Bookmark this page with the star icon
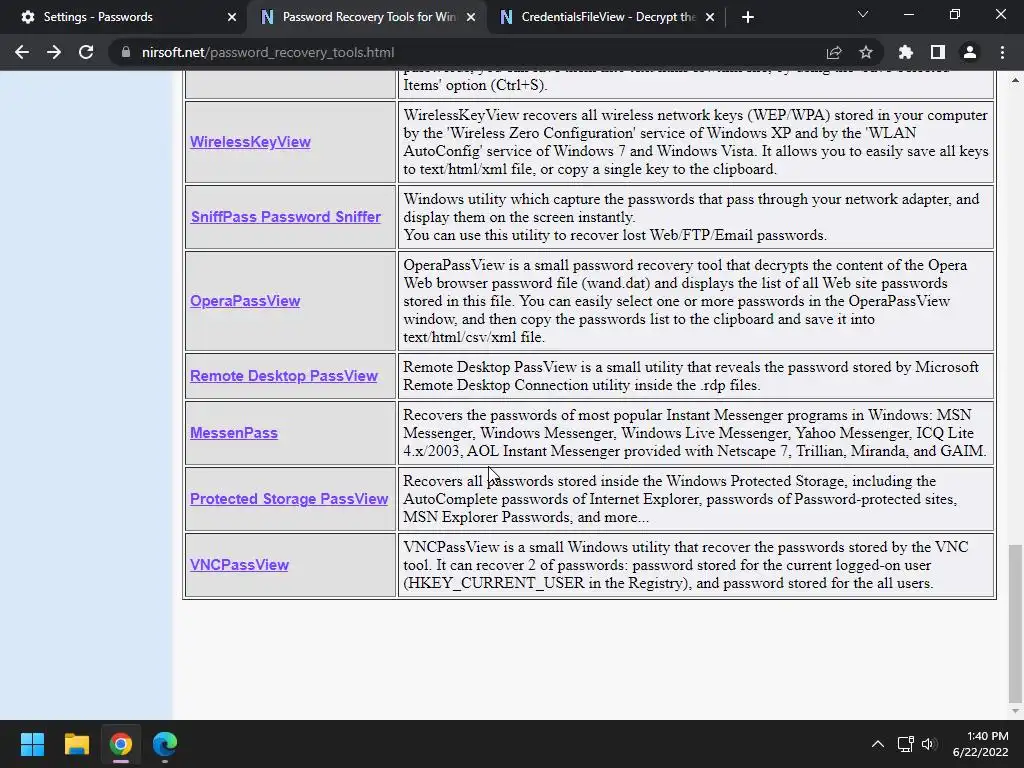The image size is (1024, 768). (x=866, y=52)
